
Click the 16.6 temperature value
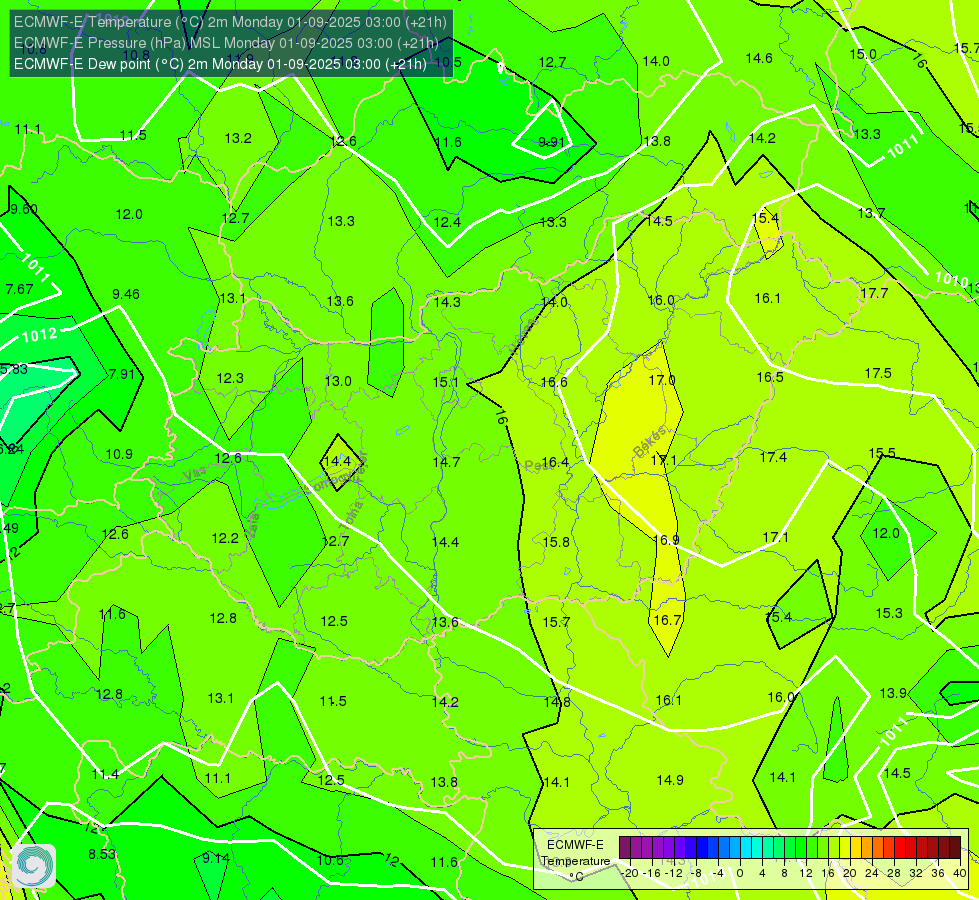(x=554, y=382)
